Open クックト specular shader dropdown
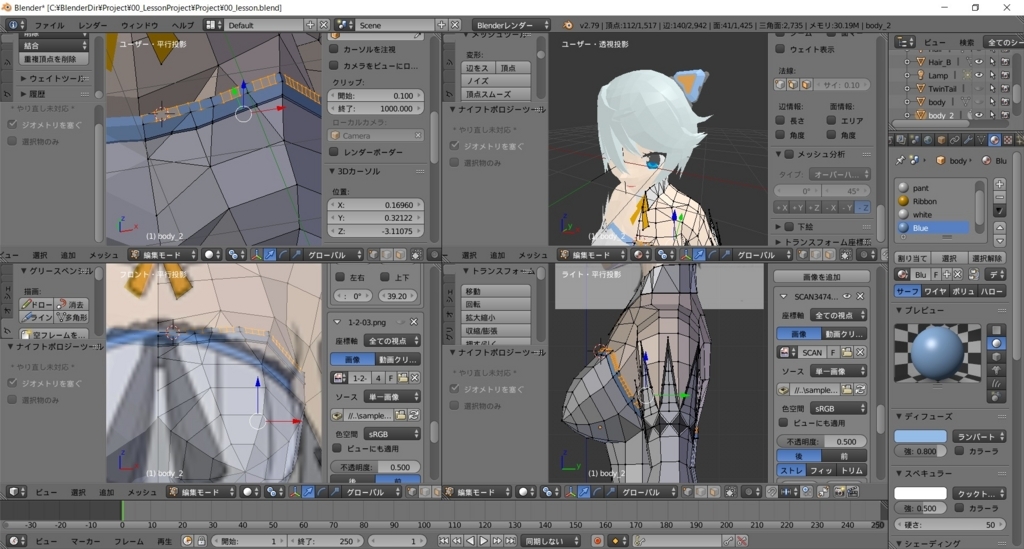 (979, 494)
